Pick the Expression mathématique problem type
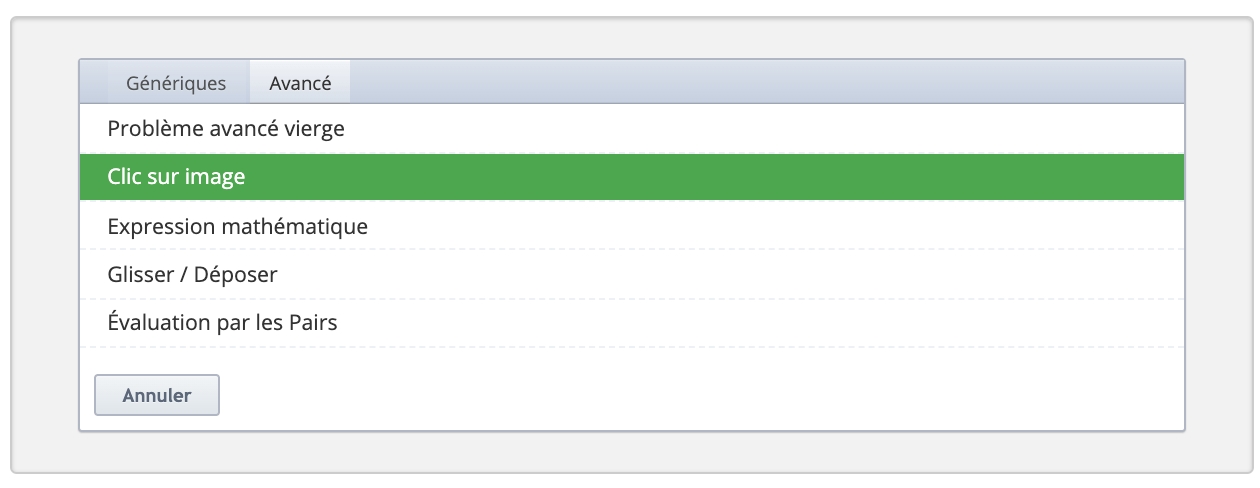This screenshot has height=488, width=1260. point(238,227)
